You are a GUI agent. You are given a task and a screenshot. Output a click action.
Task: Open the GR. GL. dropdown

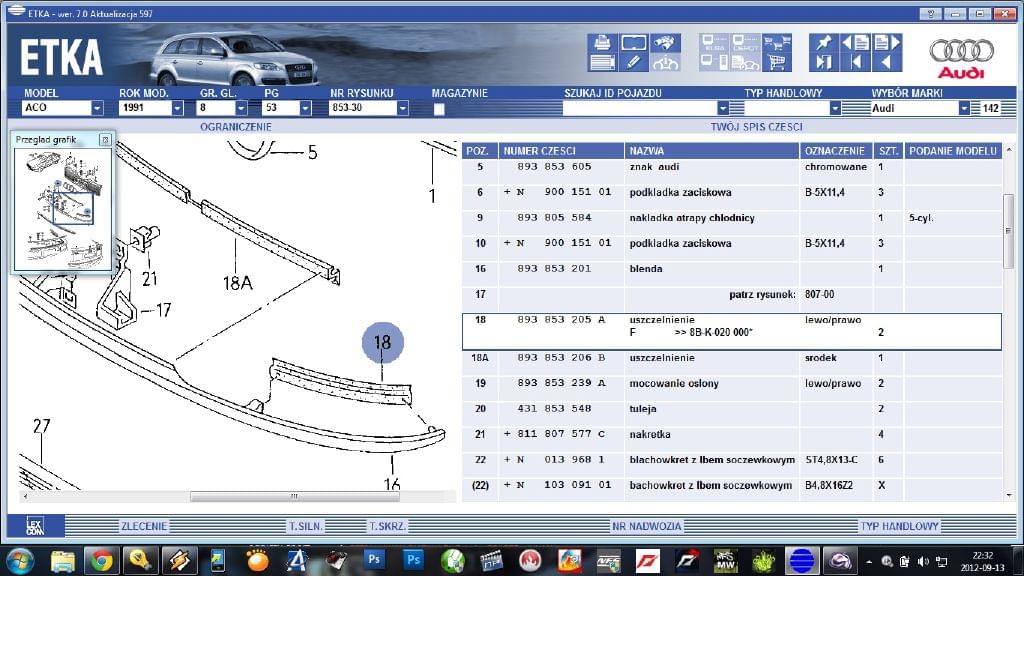pyautogui.click(x=241, y=108)
